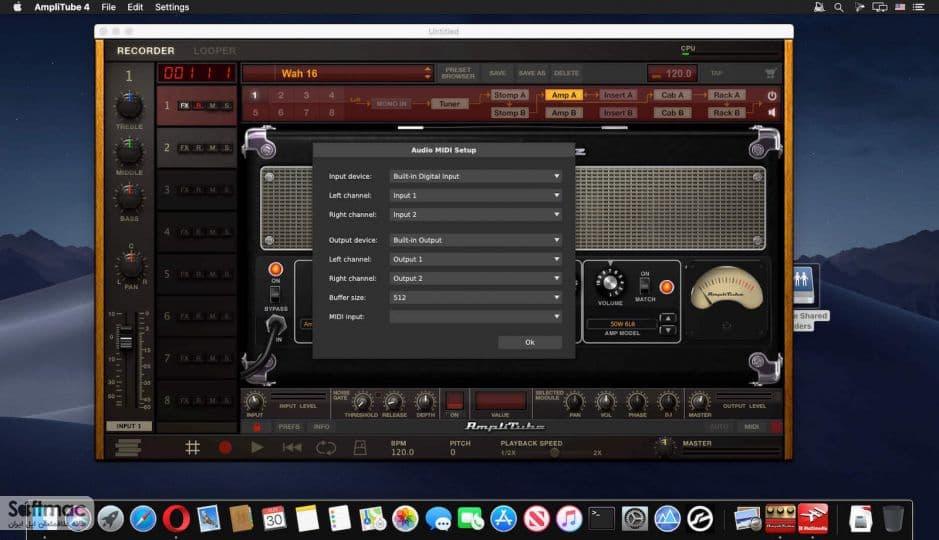Open the Settings menu
This screenshot has width=939, height=540.
tap(172, 7)
